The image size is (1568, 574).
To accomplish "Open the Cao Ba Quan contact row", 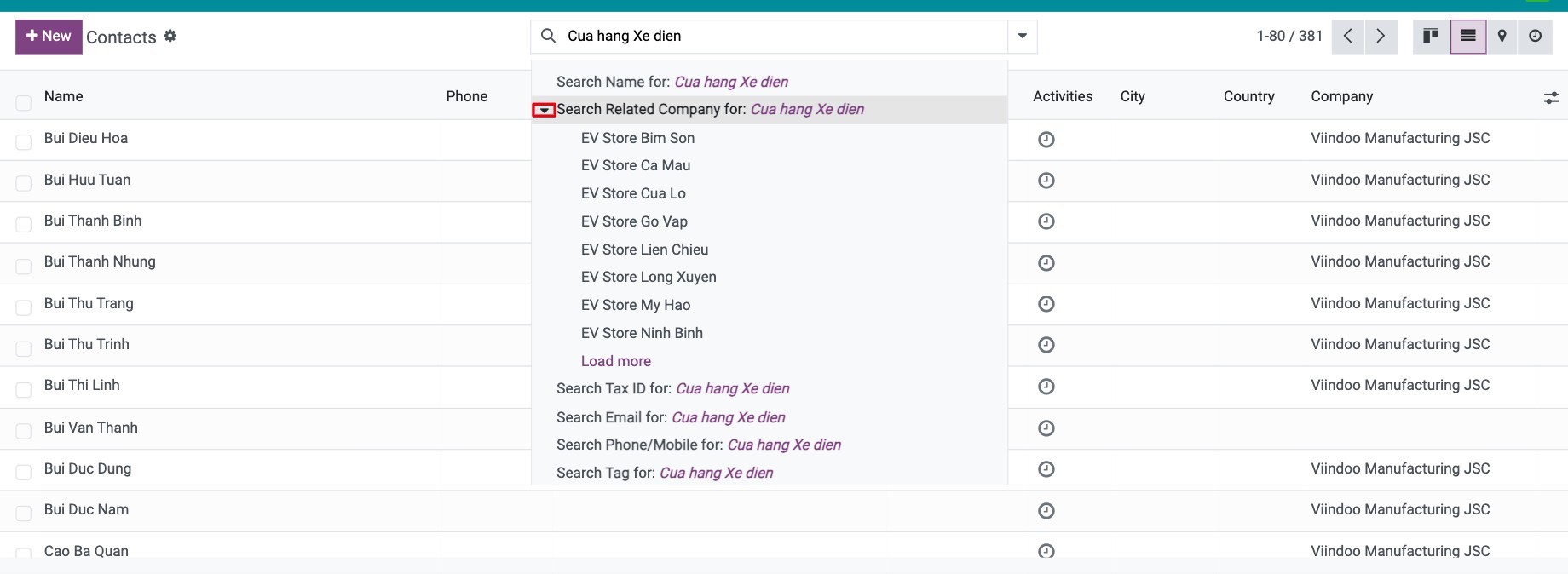I will click(784, 546).
